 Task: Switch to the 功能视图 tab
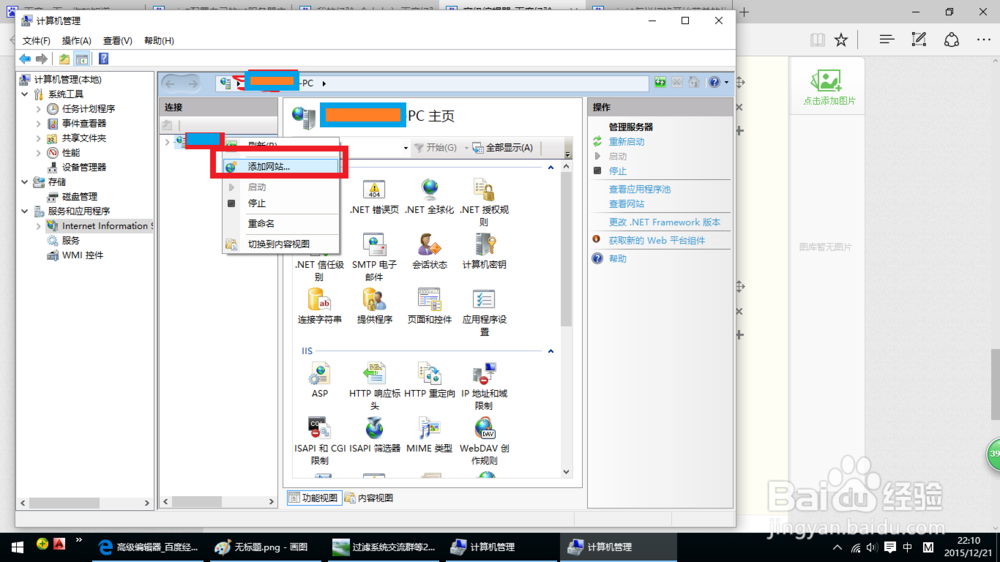click(x=313, y=498)
